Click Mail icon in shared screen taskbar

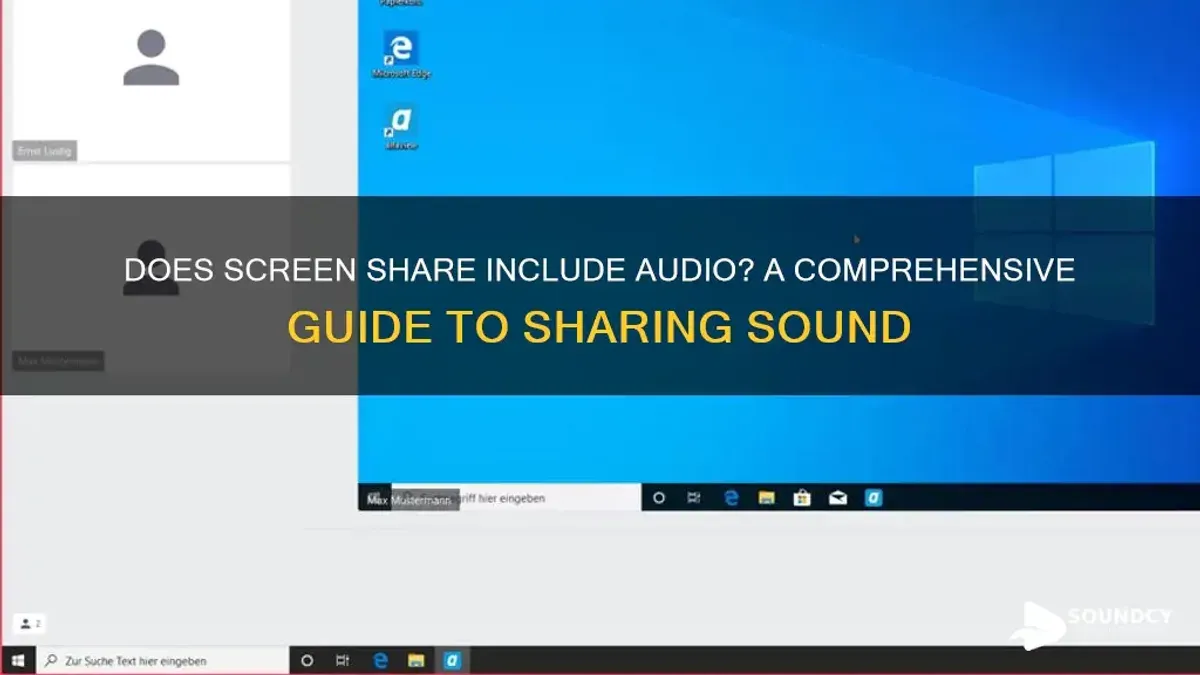[838, 497]
